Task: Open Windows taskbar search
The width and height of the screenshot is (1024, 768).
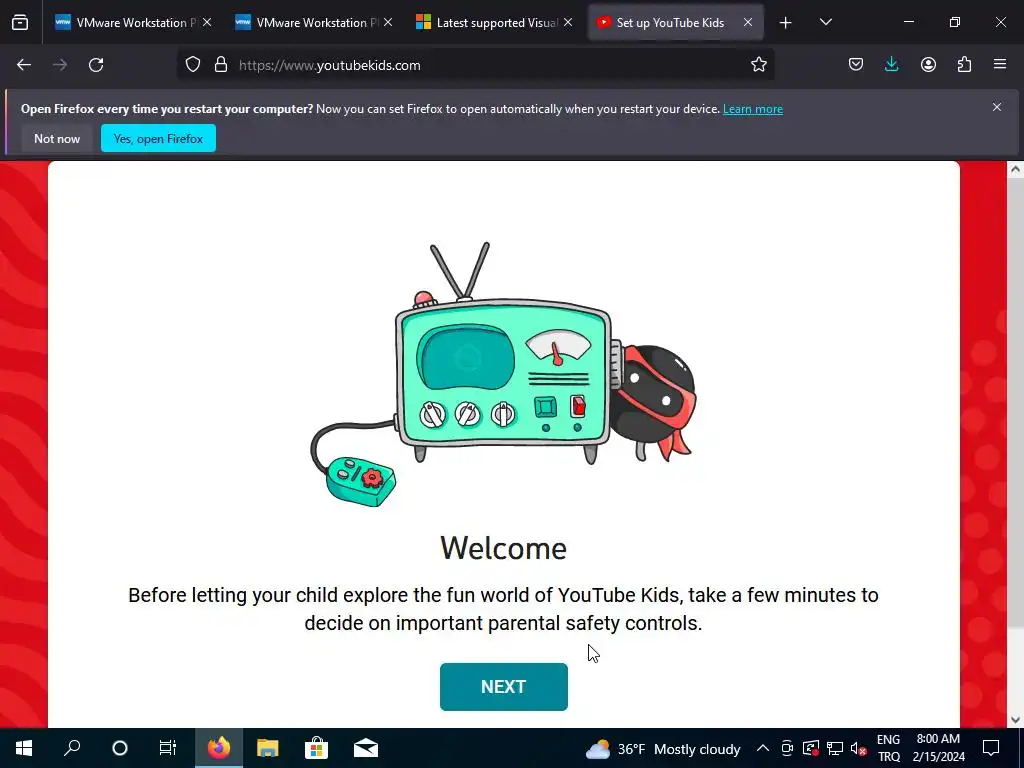Action: click(72, 748)
